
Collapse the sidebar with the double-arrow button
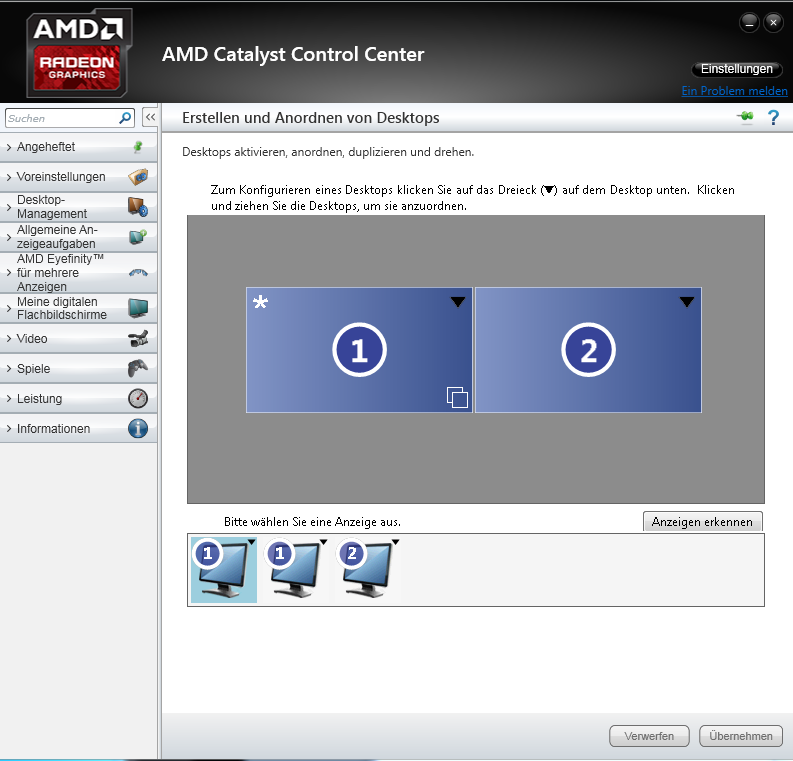[x=150, y=117]
